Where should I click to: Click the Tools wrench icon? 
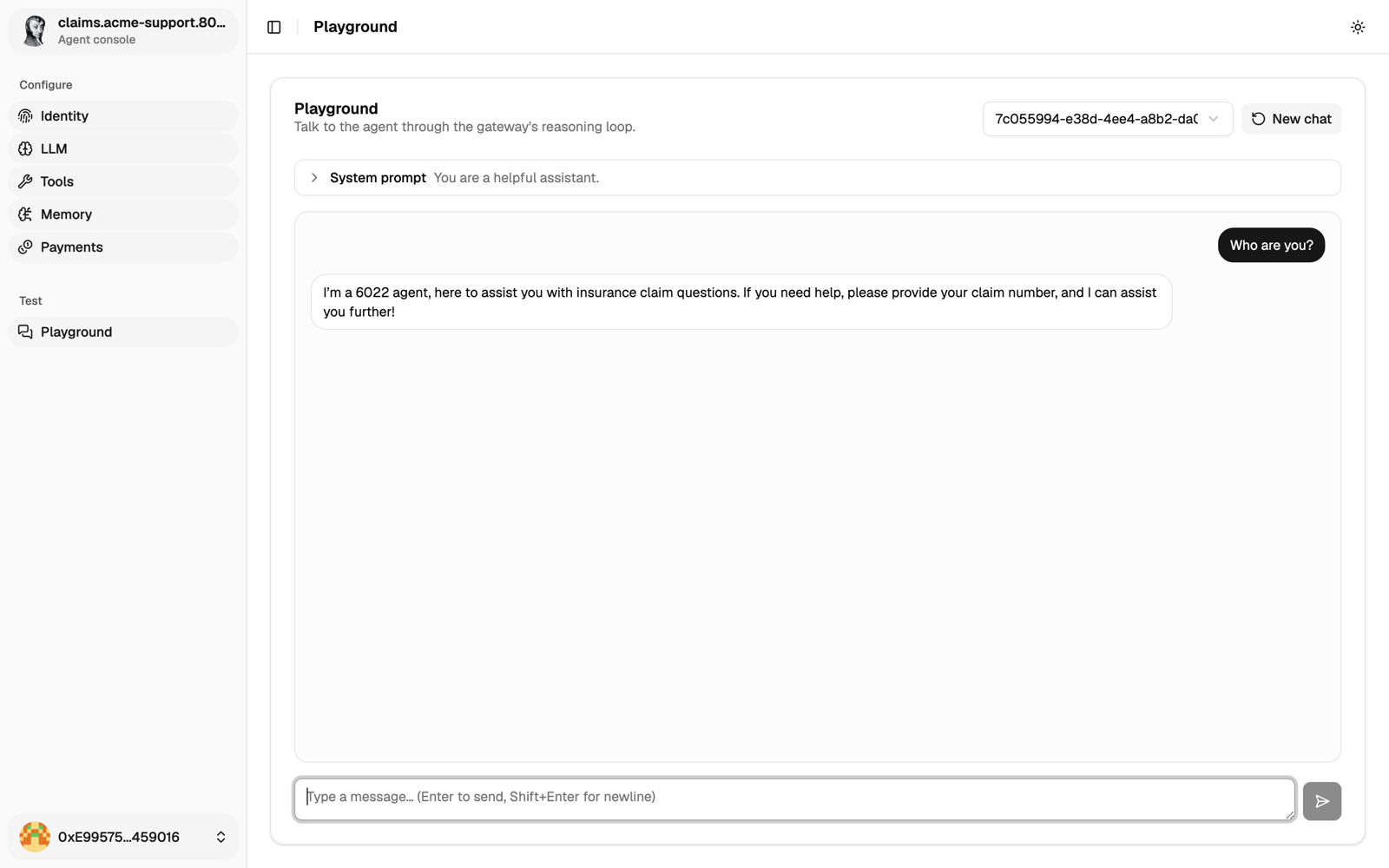[x=25, y=181]
